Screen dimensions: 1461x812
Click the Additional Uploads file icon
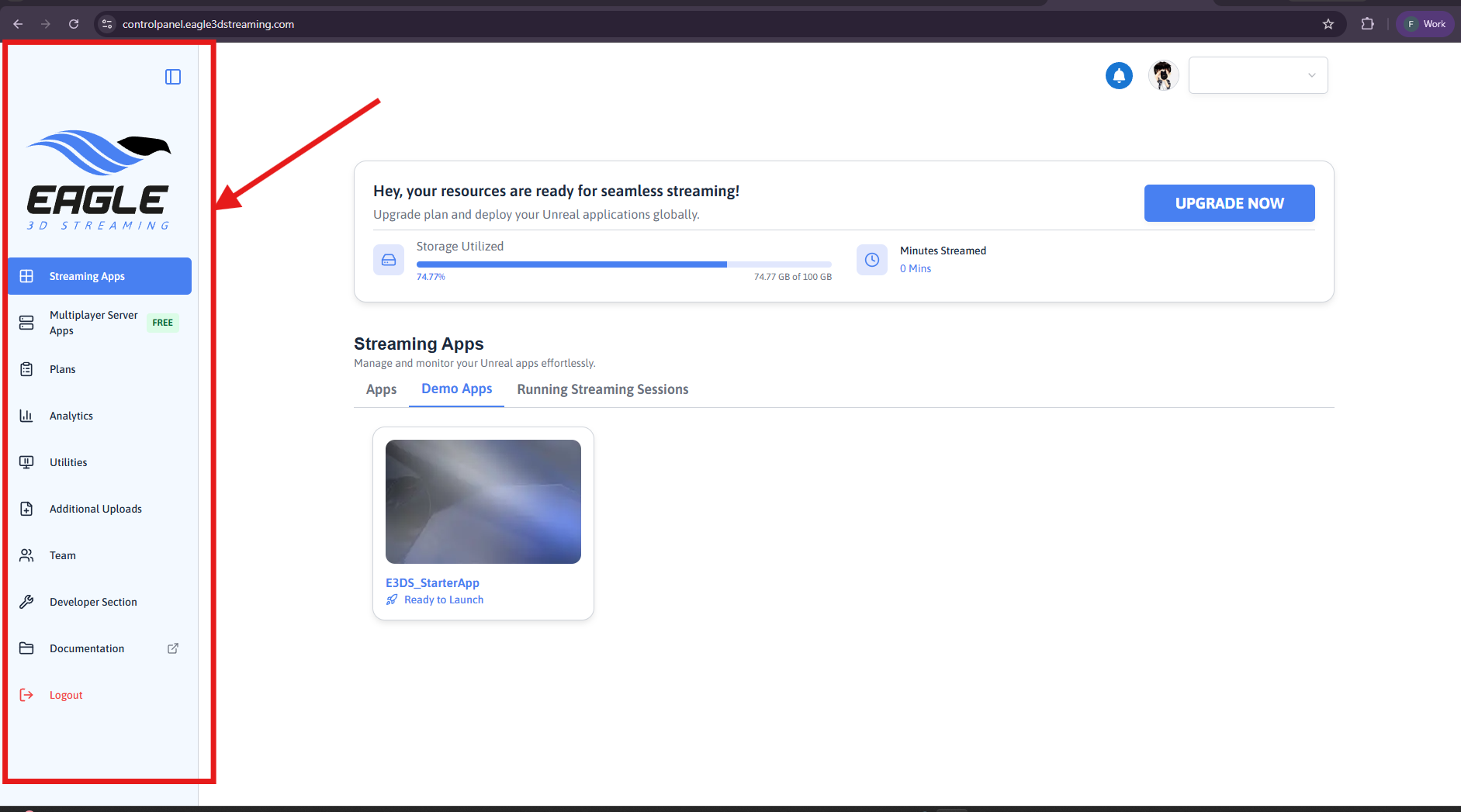(26, 509)
